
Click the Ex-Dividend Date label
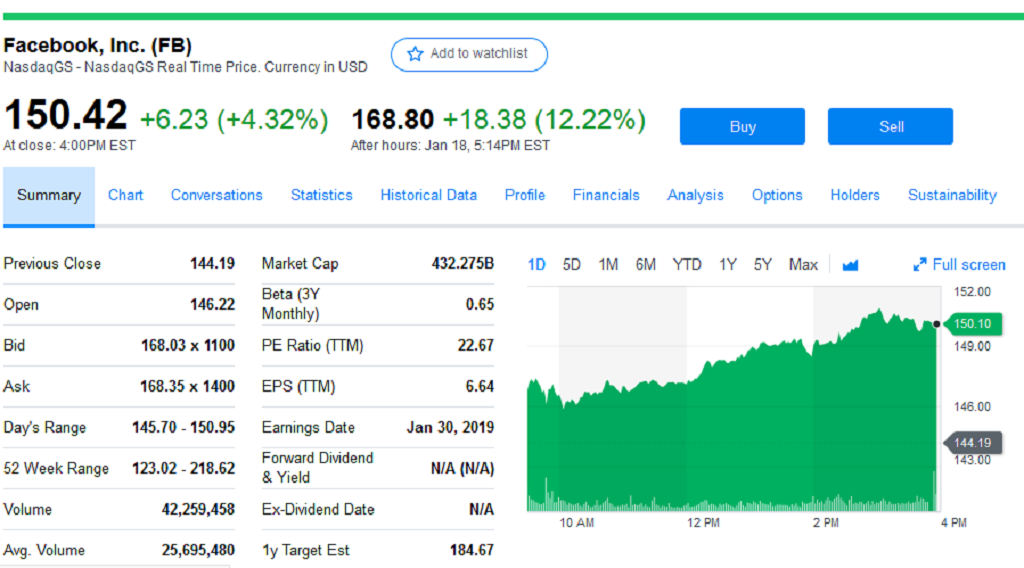coord(318,509)
